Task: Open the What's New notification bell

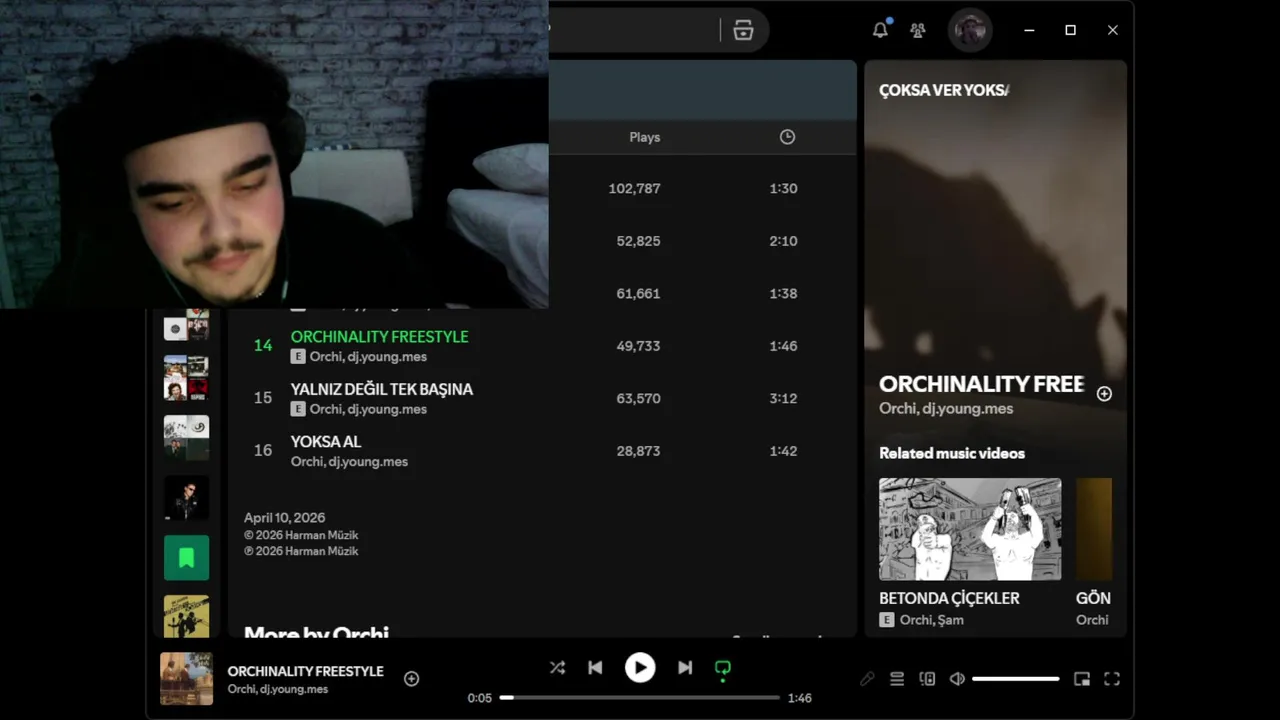Action: click(x=880, y=30)
